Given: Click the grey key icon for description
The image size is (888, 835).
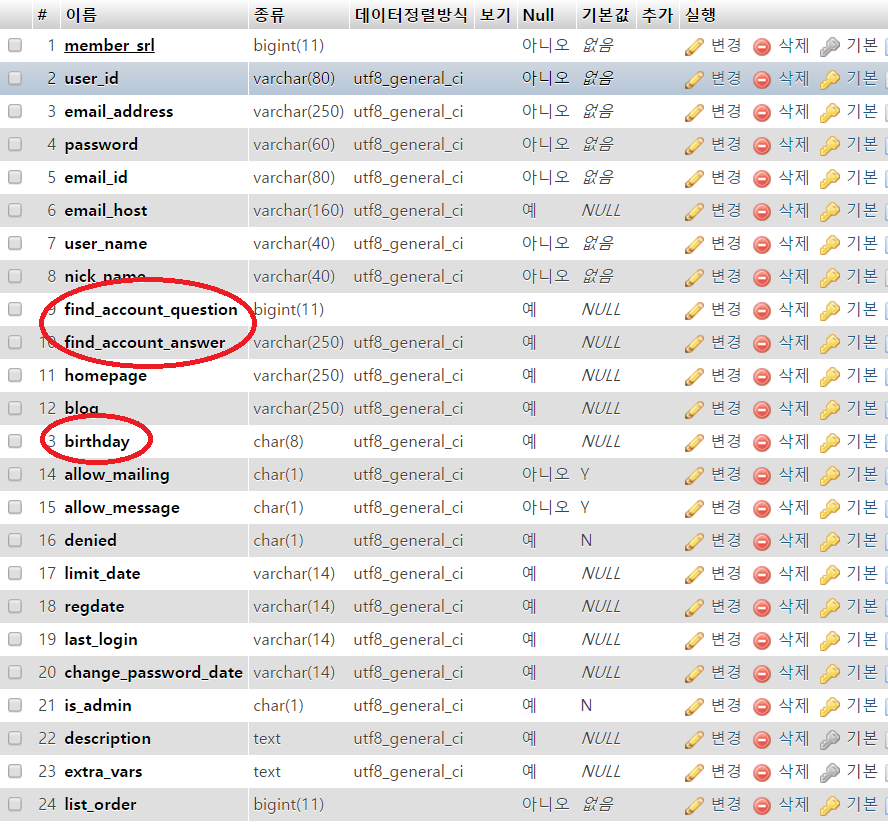Looking at the screenshot, I should (829, 739).
